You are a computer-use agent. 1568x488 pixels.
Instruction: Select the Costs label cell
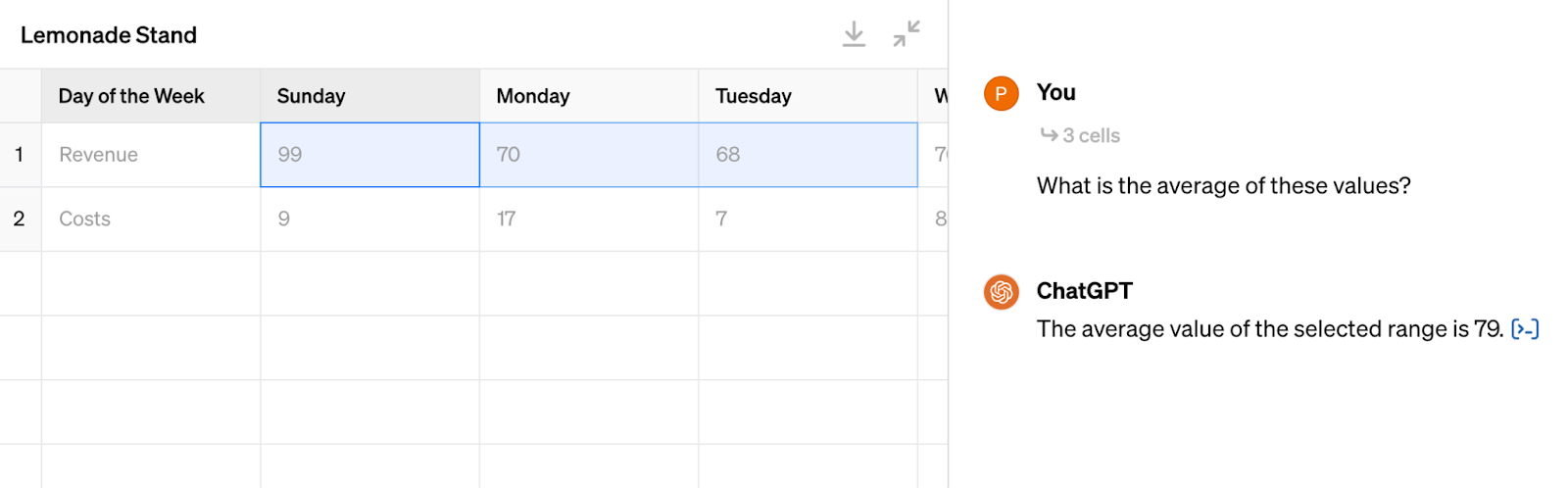coord(151,220)
